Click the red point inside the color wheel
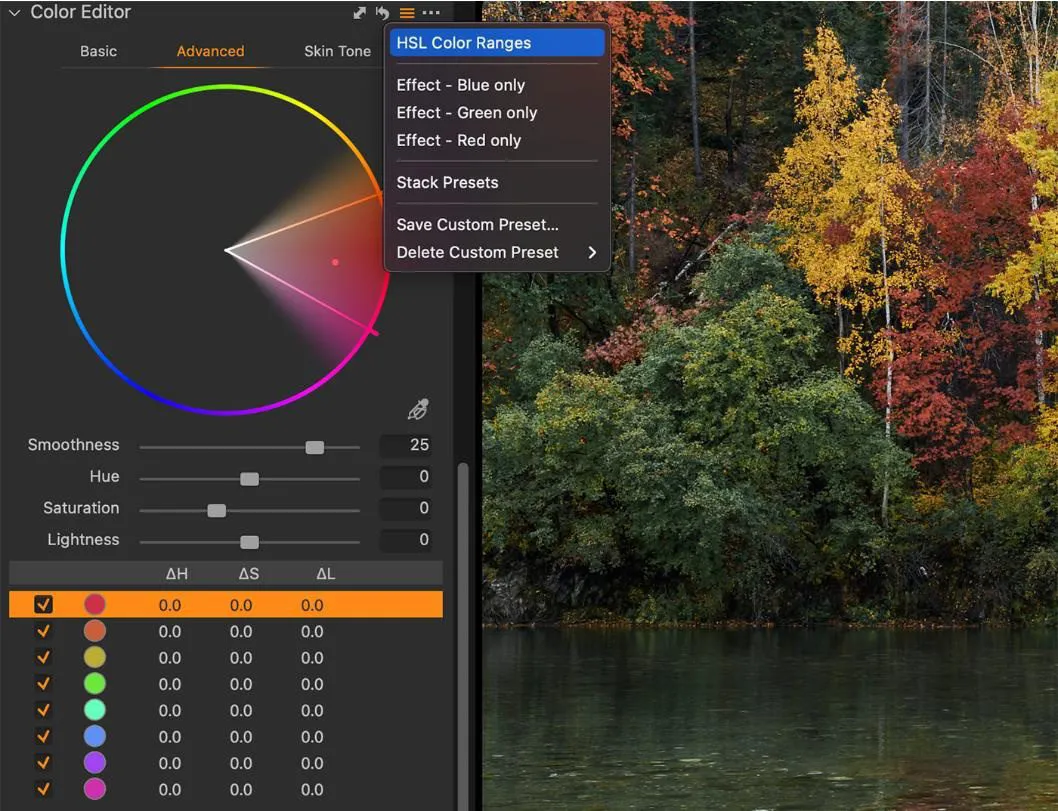Screen dimensions: 1058x811 tap(335, 262)
